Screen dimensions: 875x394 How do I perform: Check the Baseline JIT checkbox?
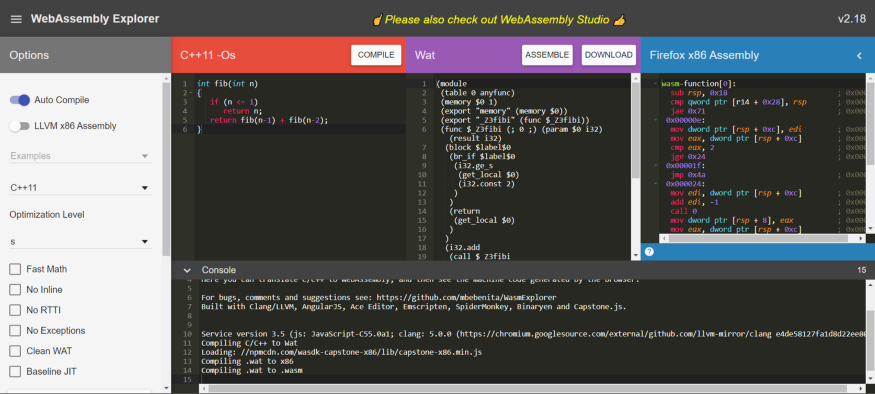(x=15, y=372)
